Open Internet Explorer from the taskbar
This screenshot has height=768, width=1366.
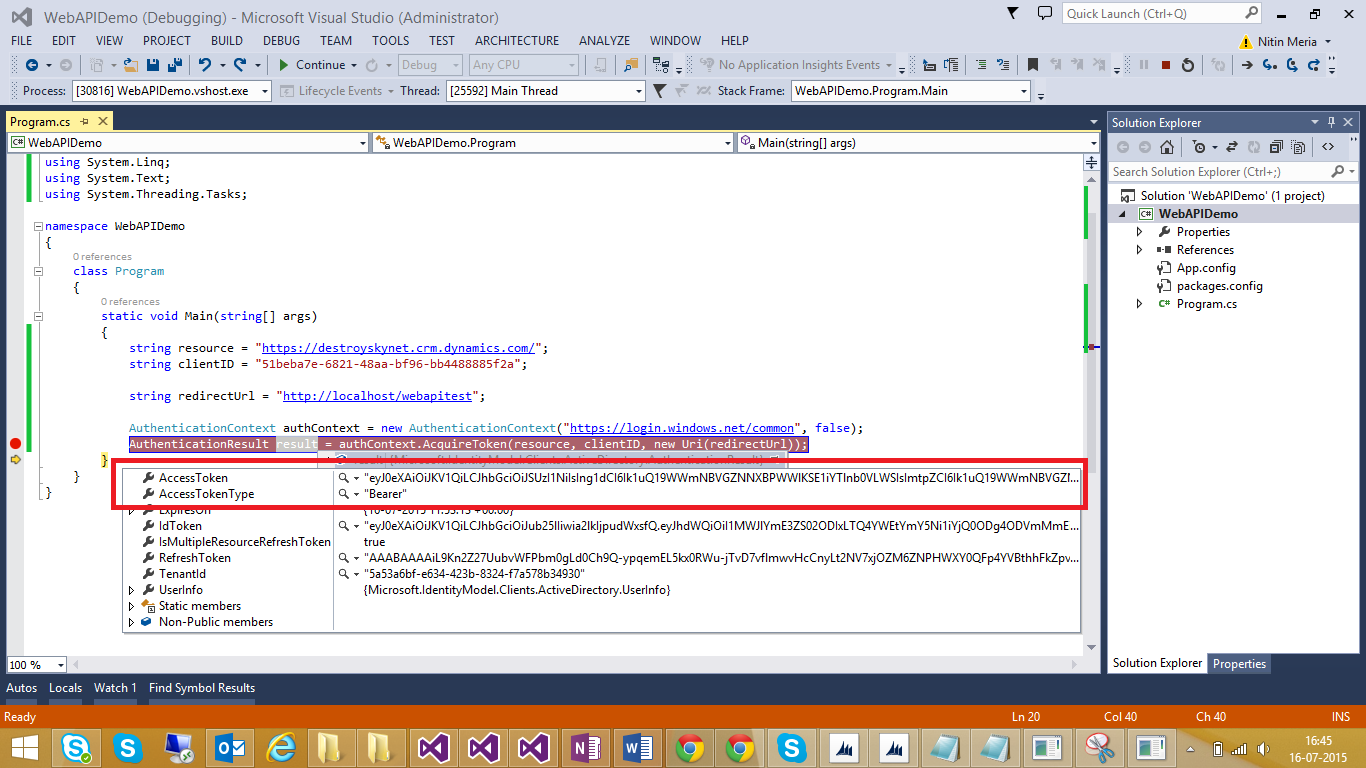[282, 748]
